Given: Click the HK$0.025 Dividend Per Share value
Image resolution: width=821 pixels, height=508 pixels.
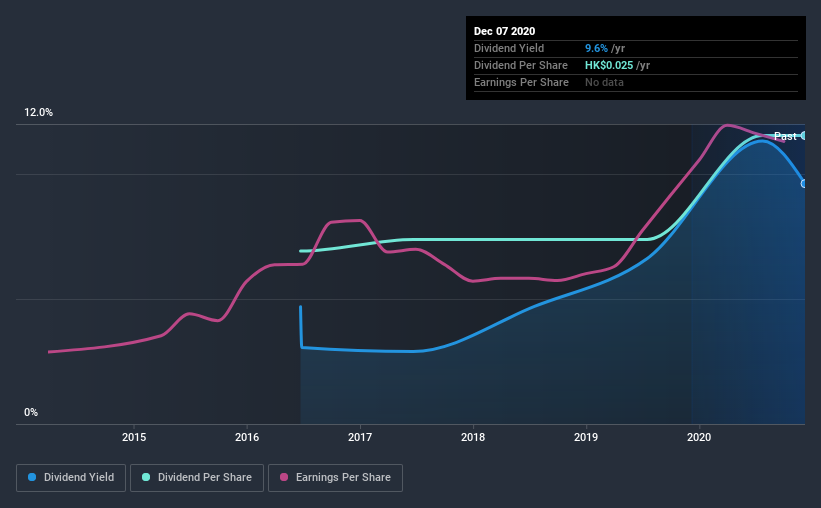Looking at the screenshot, I should [609, 65].
